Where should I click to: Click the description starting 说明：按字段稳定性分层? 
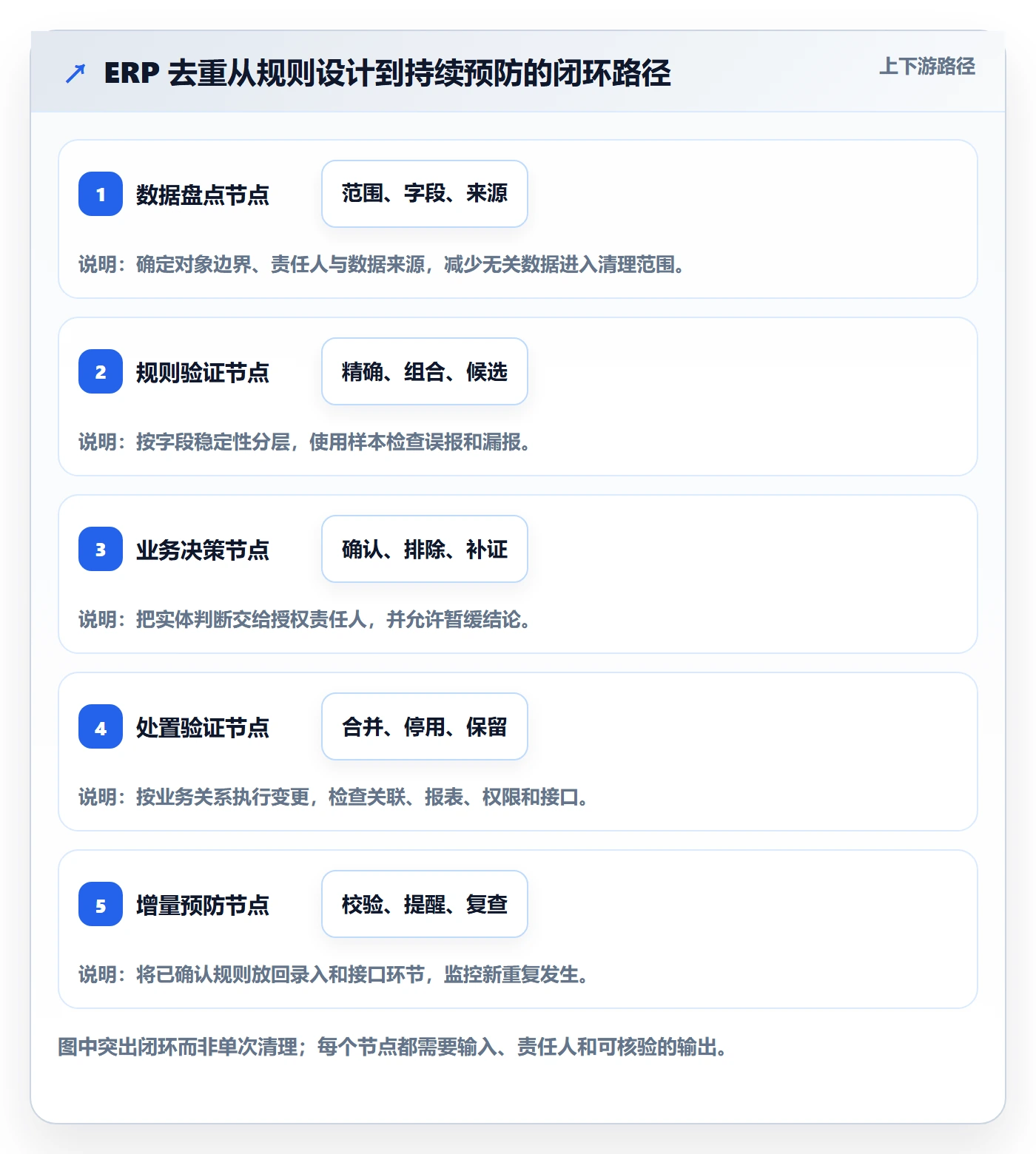tap(304, 442)
